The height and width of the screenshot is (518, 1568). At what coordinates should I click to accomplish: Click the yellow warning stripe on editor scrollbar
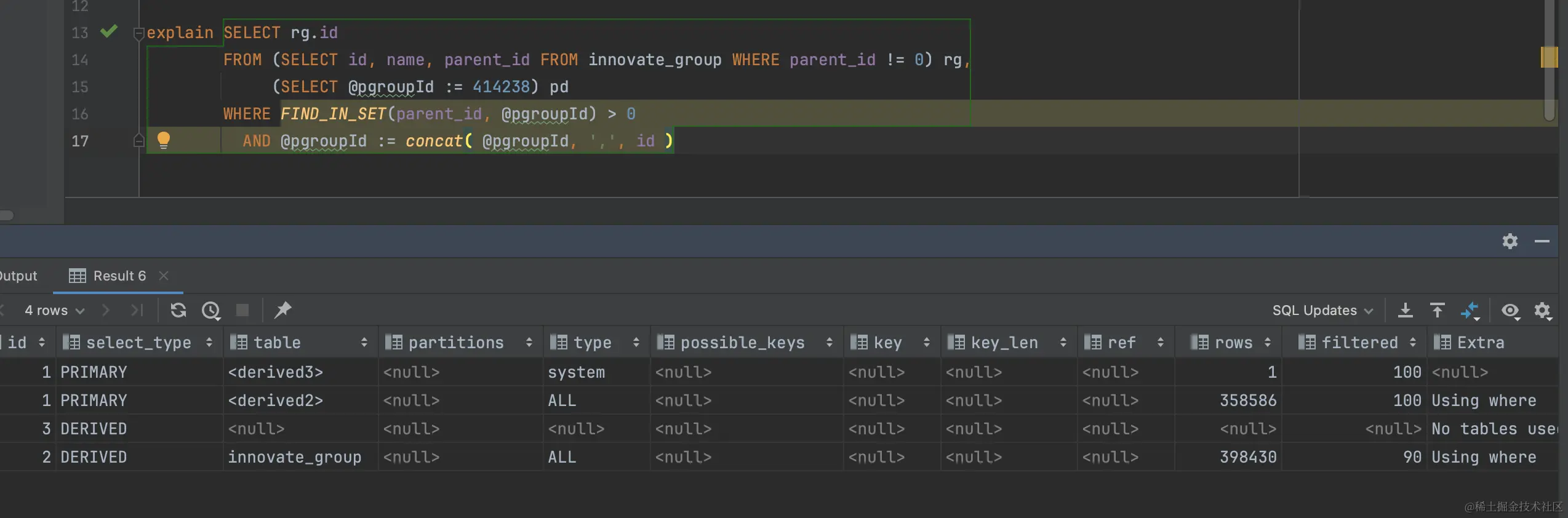tap(1548, 57)
